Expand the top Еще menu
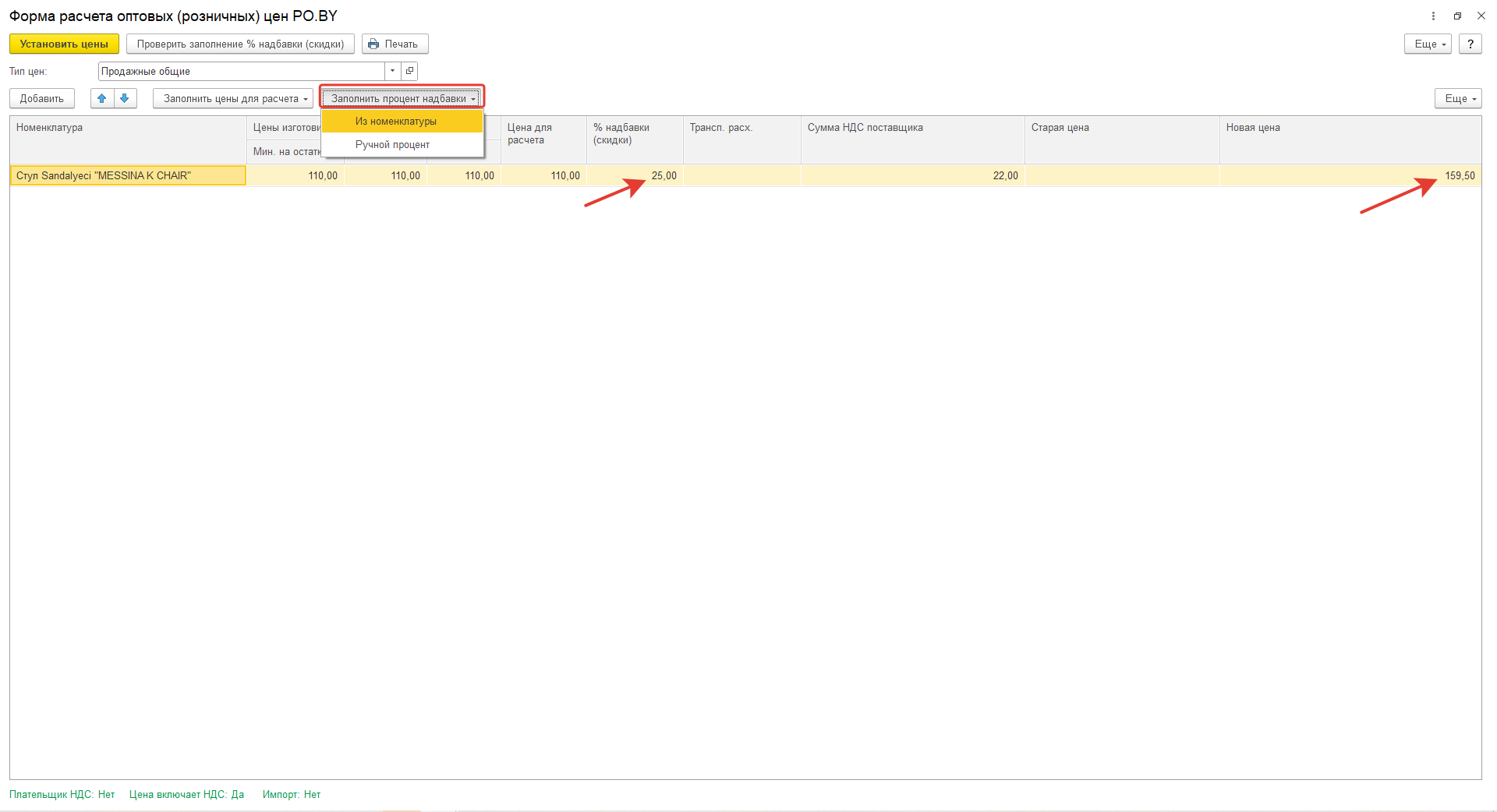 [1428, 44]
